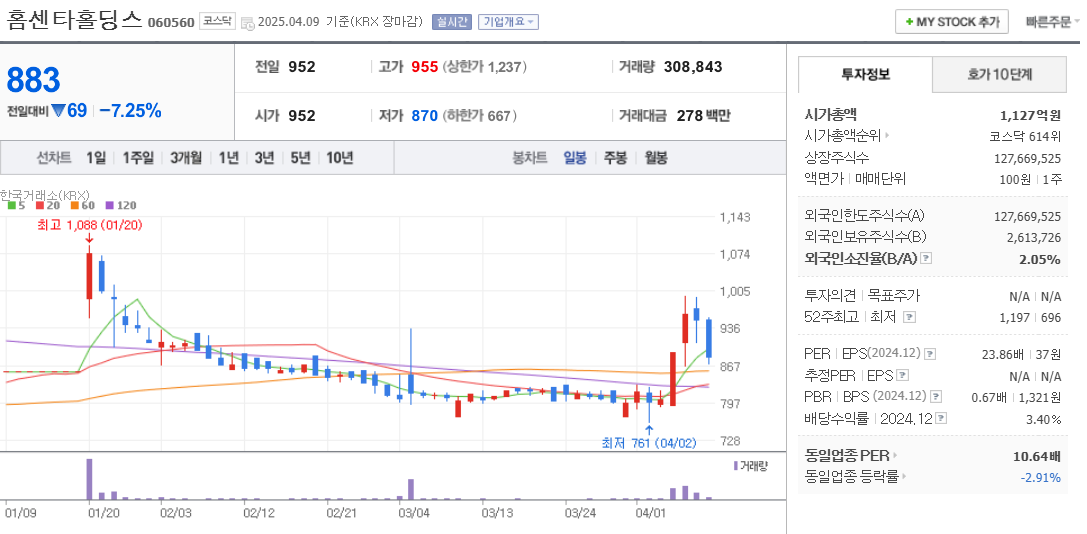Toggle the 실시간 real-time button
Viewport: 1087px width, 534px height.
pos(451,22)
